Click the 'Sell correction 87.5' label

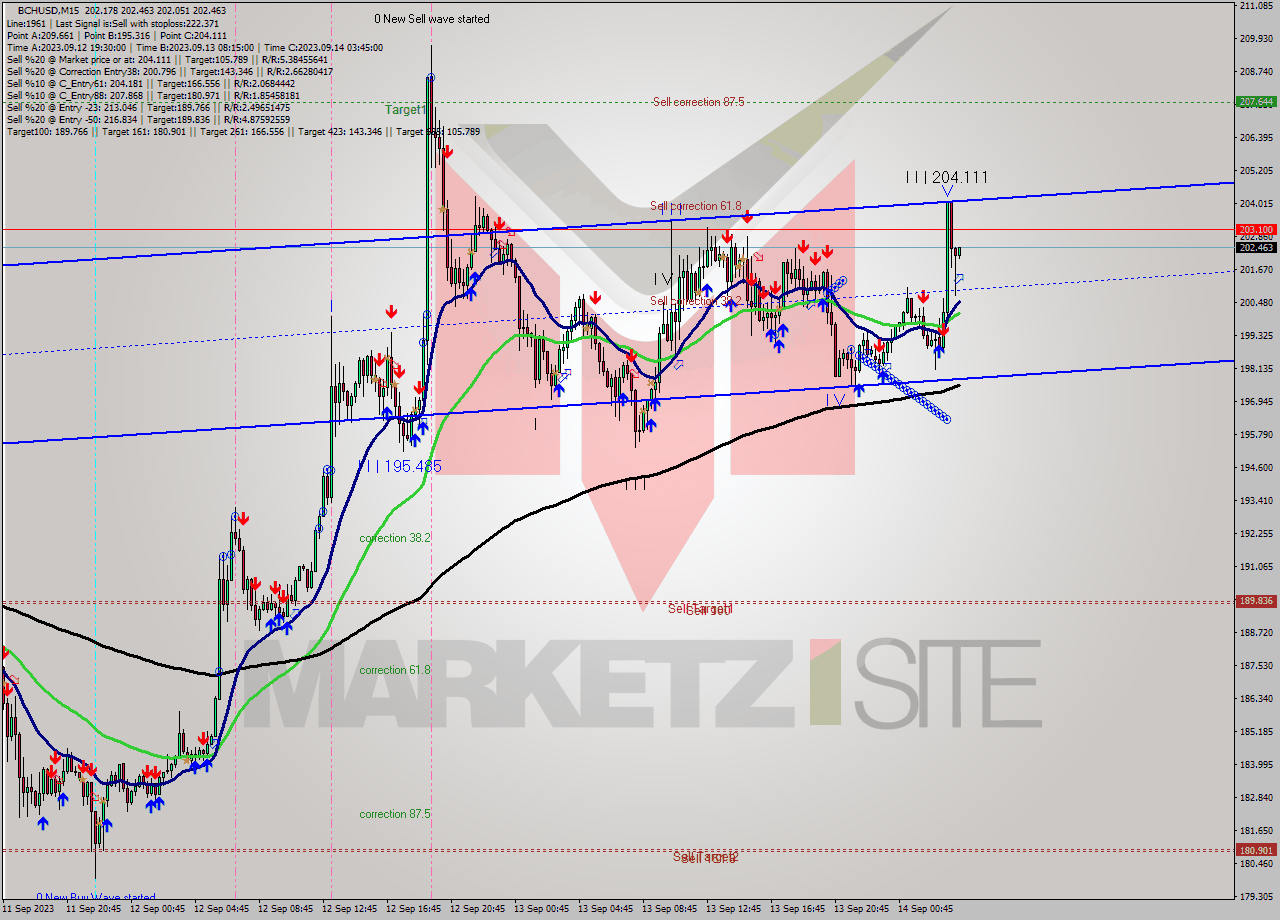tap(698, 102)
